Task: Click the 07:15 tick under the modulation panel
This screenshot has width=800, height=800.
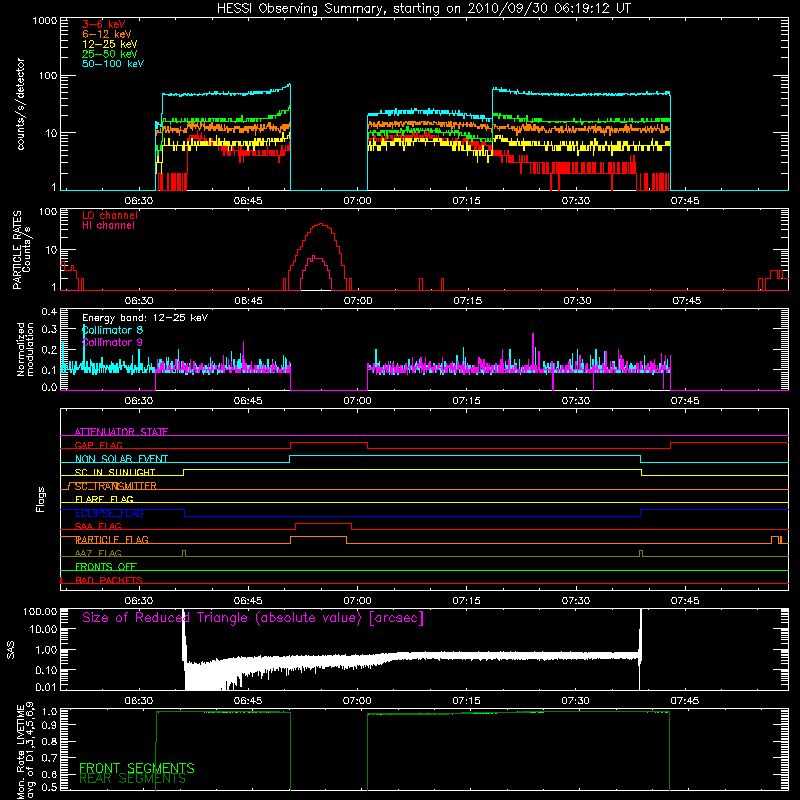Action: [466, 401]
